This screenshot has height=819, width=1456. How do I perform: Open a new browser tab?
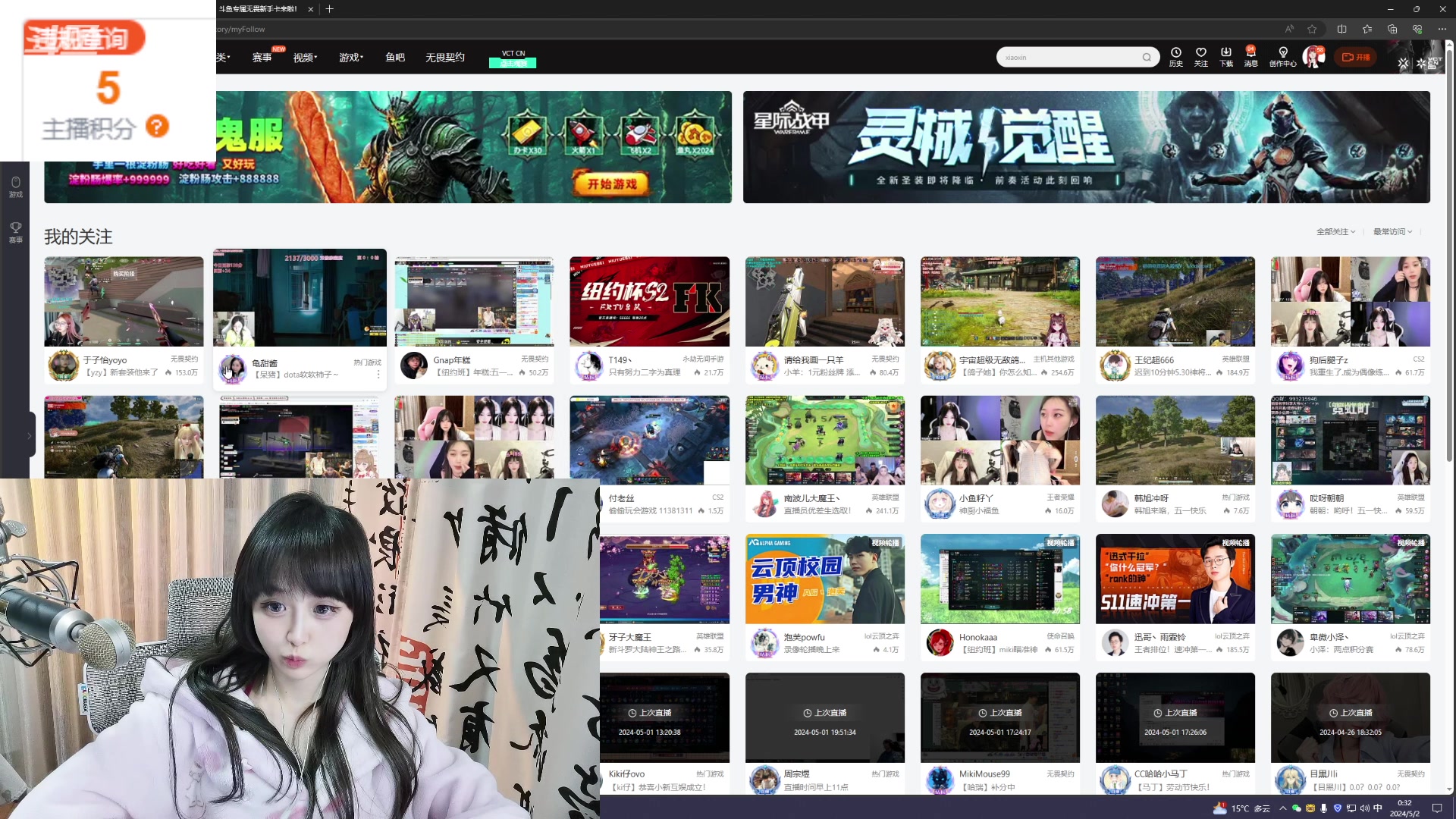pos(329,9)
